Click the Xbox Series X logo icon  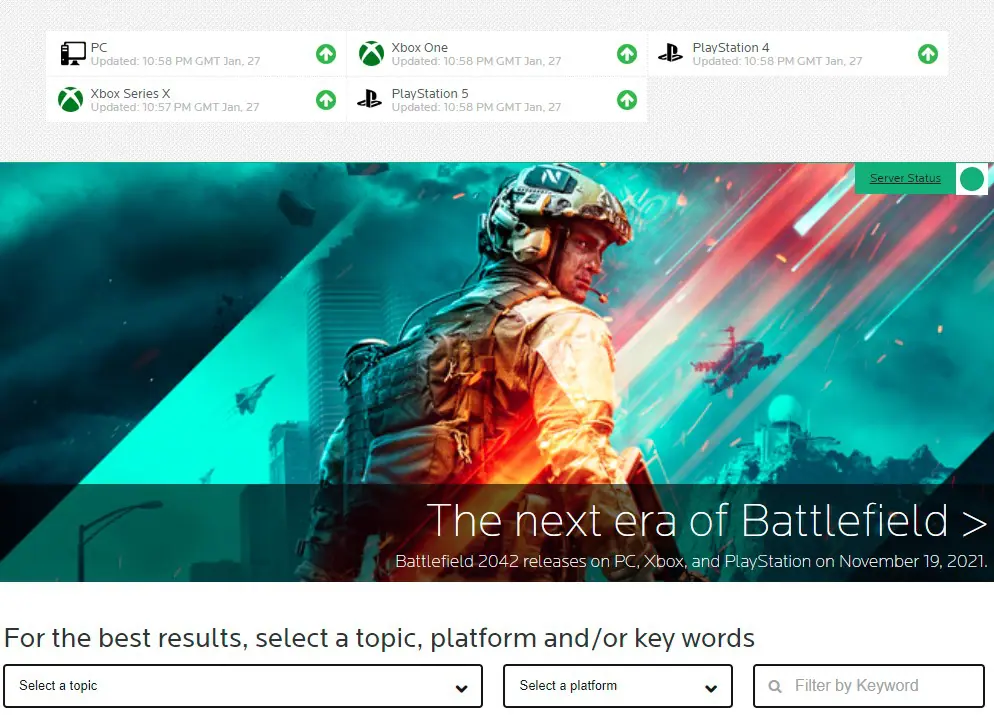[x=70, y=100]
